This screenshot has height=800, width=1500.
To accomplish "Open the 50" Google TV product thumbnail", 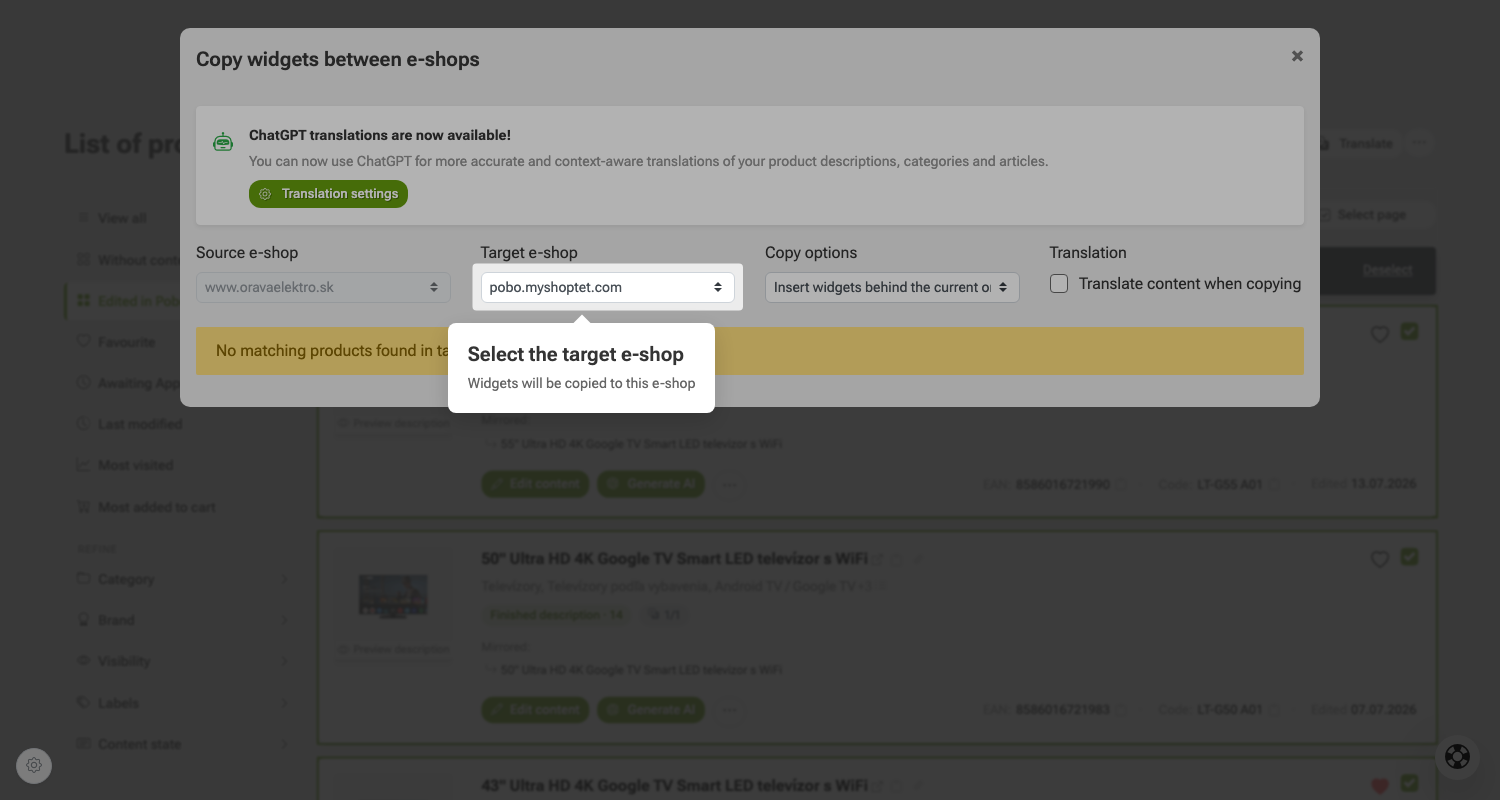I will coord(393,596).
